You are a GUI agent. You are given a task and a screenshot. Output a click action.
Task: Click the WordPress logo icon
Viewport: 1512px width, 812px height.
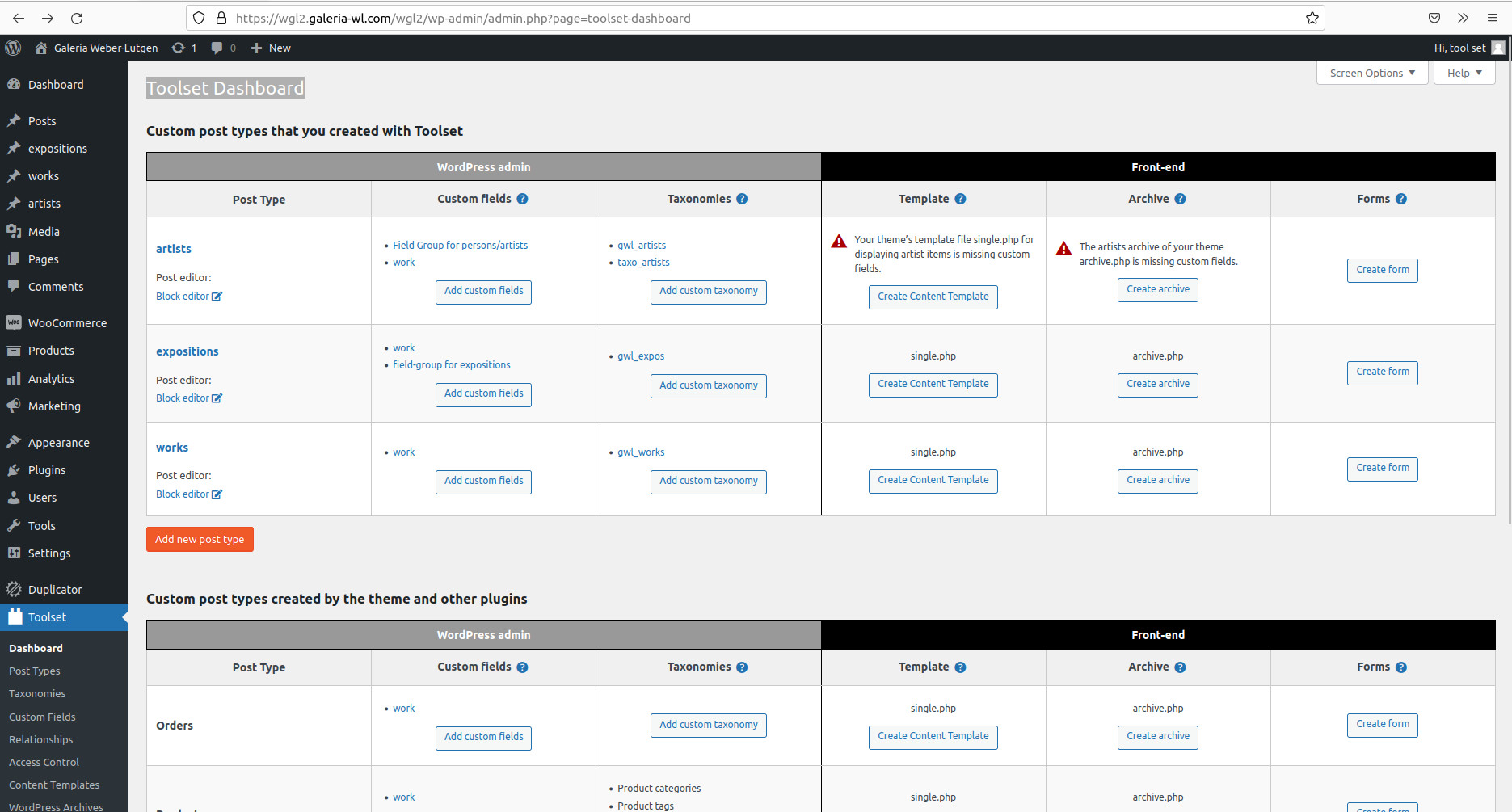click(x=13, y=48)
